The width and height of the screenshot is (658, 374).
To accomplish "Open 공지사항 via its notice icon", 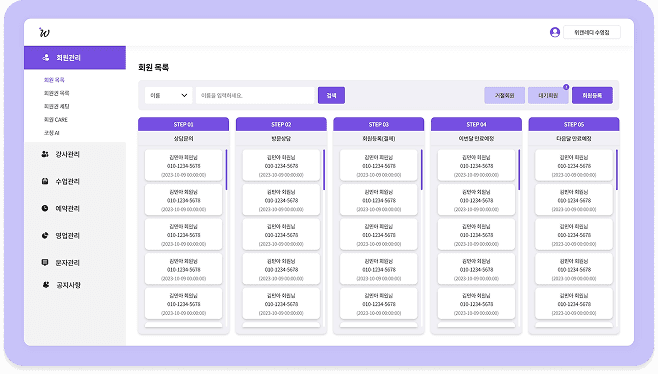I will coord(46,285).
